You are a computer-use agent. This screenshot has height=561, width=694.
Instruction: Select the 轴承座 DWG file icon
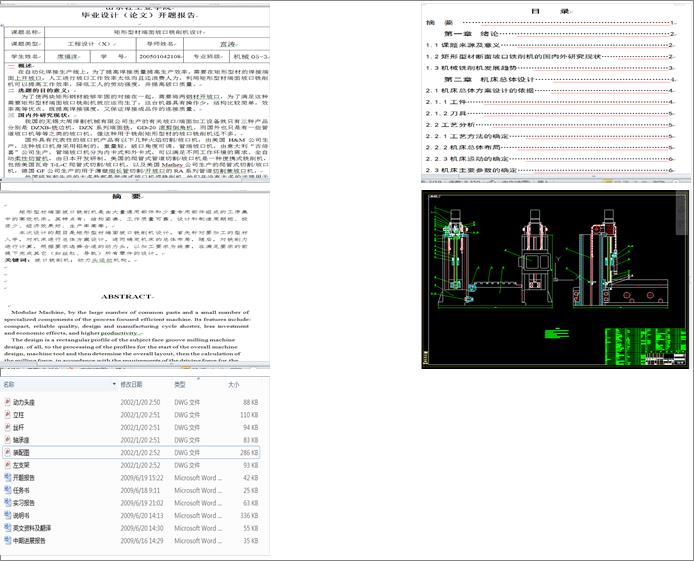point(8,440)
